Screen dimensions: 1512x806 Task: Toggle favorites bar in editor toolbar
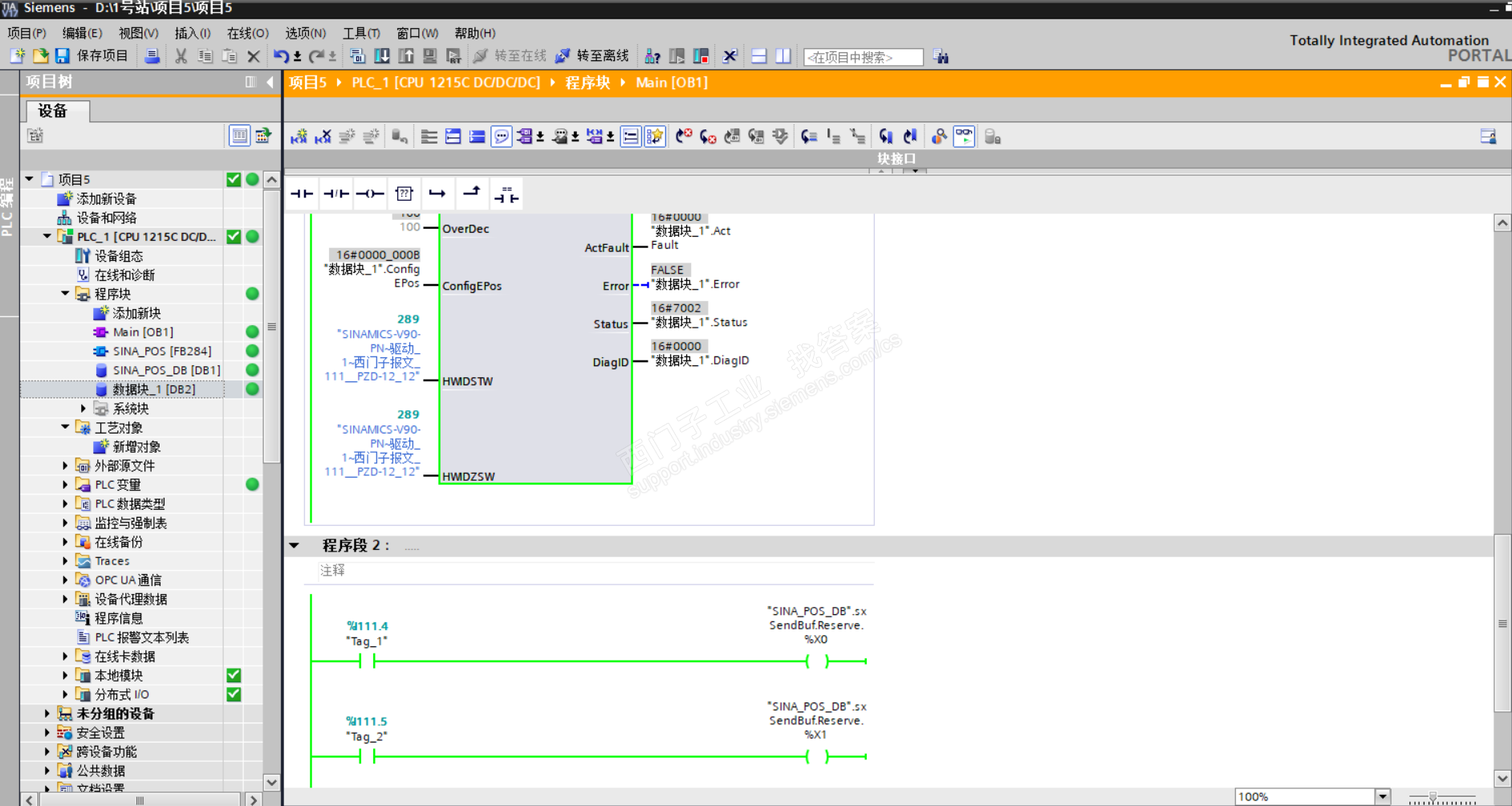(x=655, y=136)
